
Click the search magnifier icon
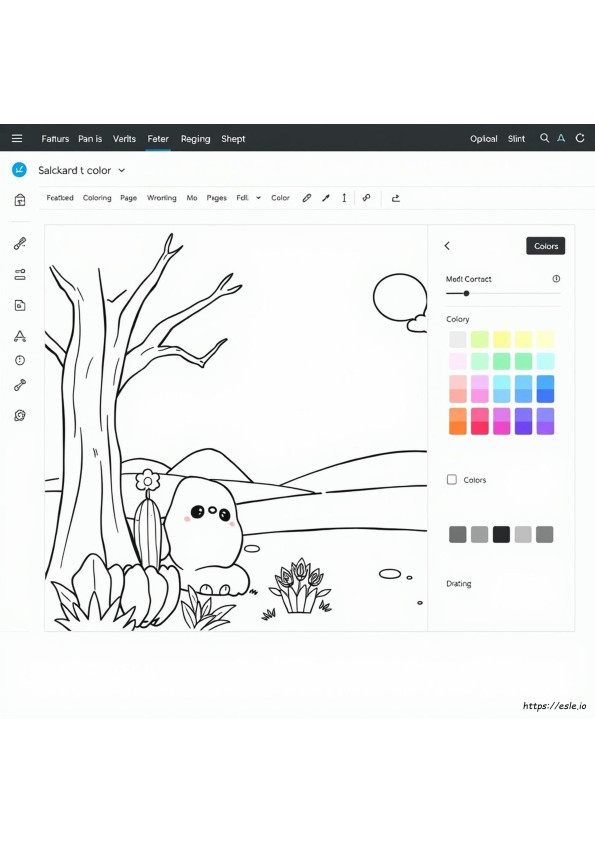545,138
